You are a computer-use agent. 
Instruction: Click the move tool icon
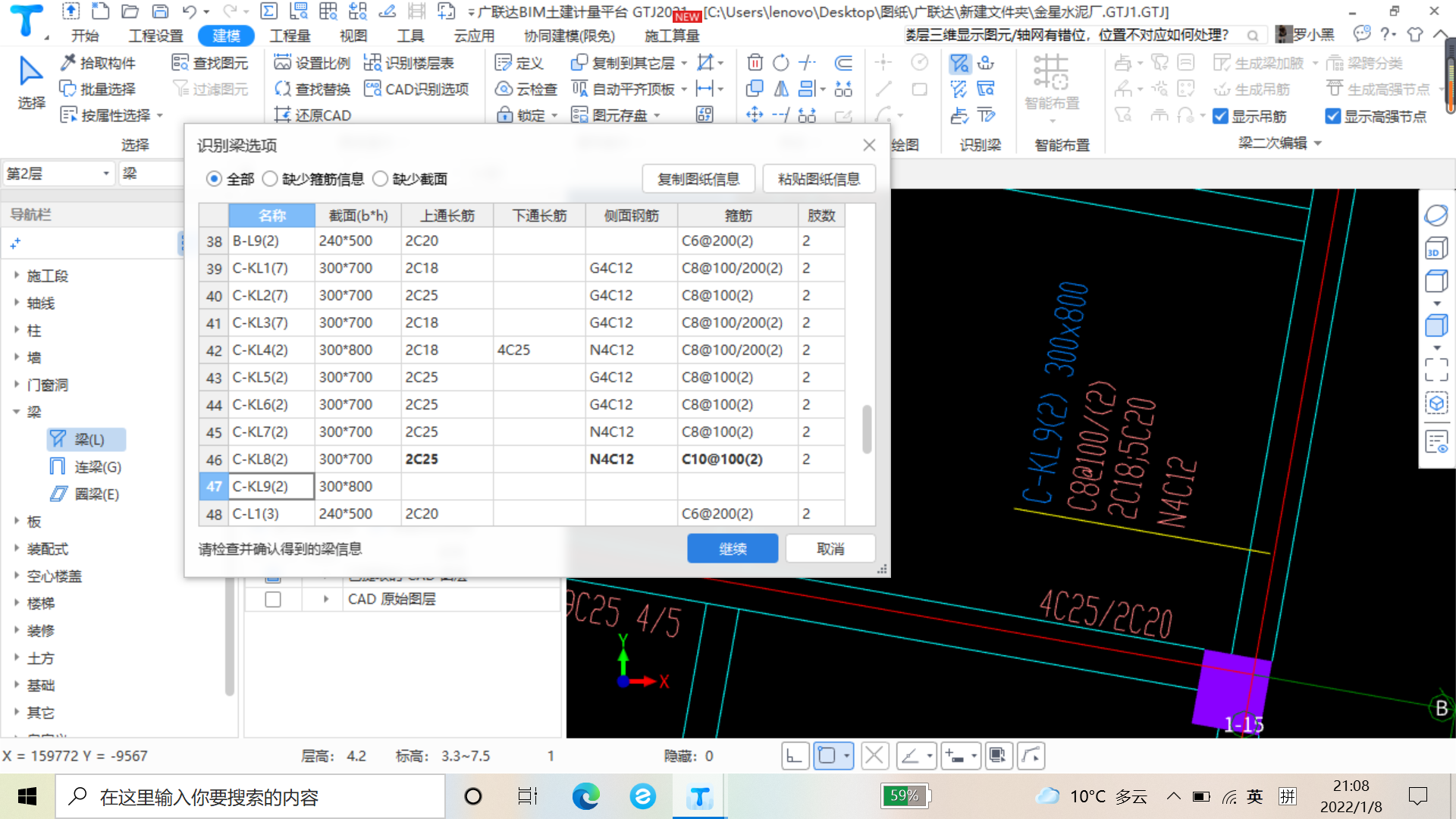(755, 115)
